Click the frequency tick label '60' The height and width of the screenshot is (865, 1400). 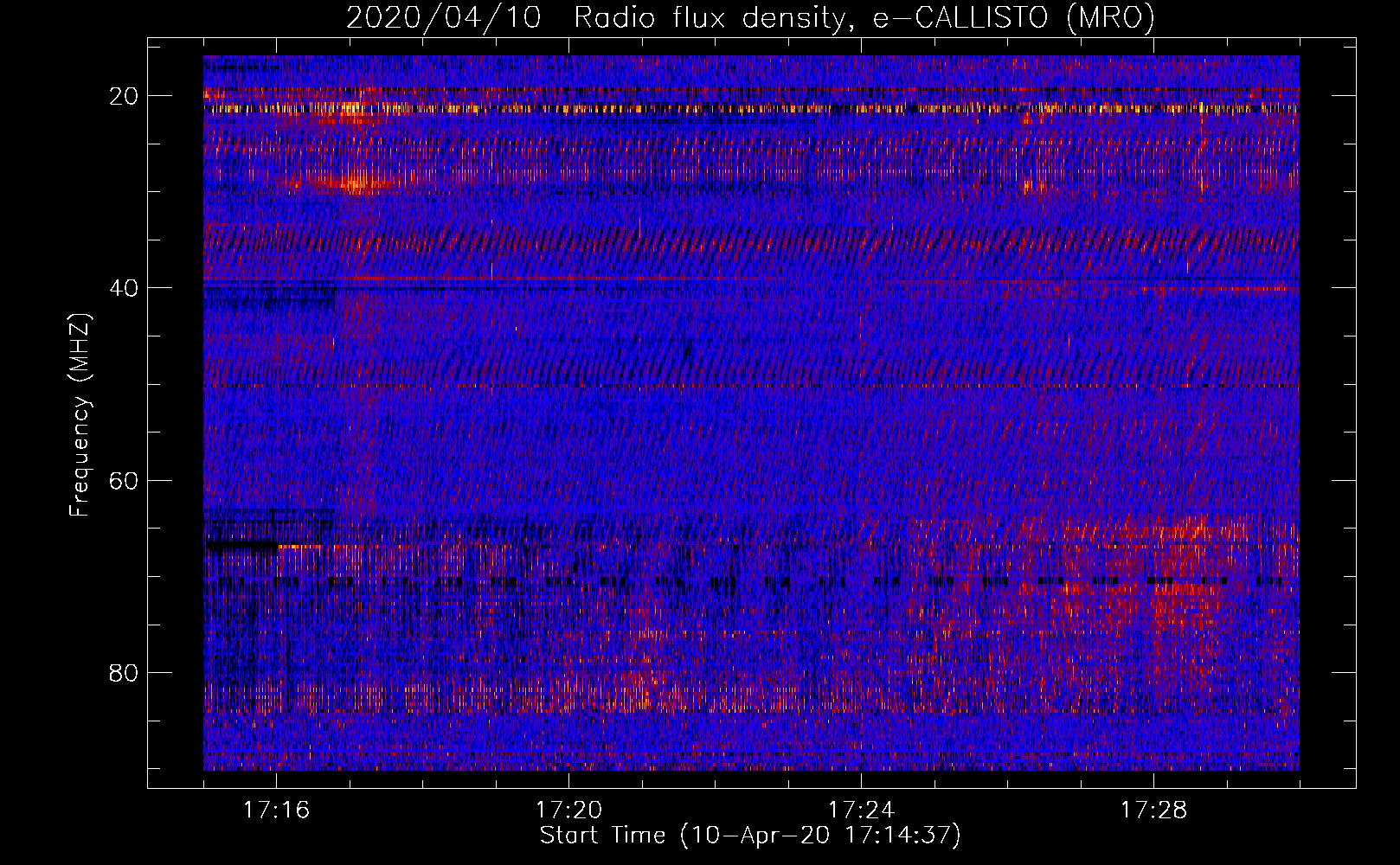(x=125, y=480)
